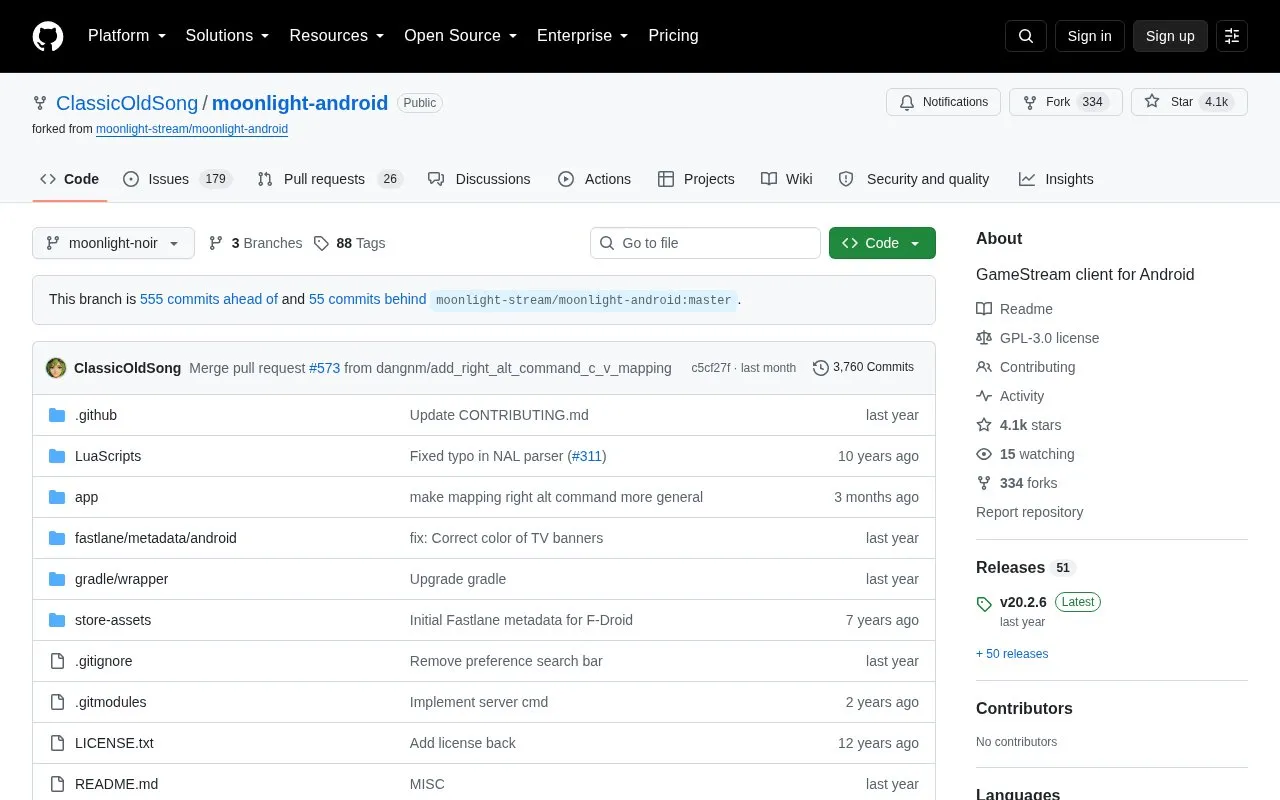This screenshot has width=1280, height=800.
Task: Click the book icon next to Readme
Action: [984, 309]
